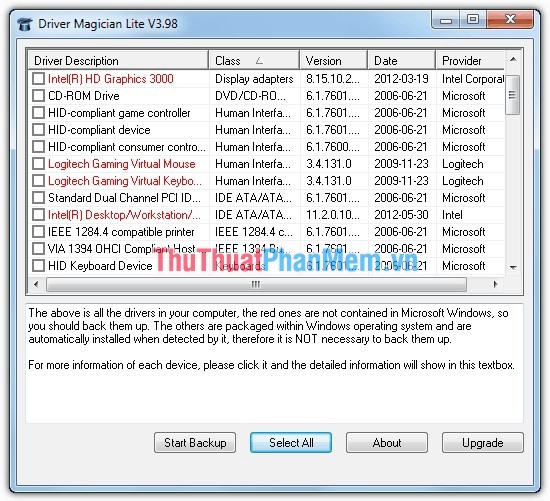This screenshot has height=501, width=550.
Task: Check VIA 1394 OHCI Compliant Host checkbox
Action: pyautogui.click(x=38, y=248)
